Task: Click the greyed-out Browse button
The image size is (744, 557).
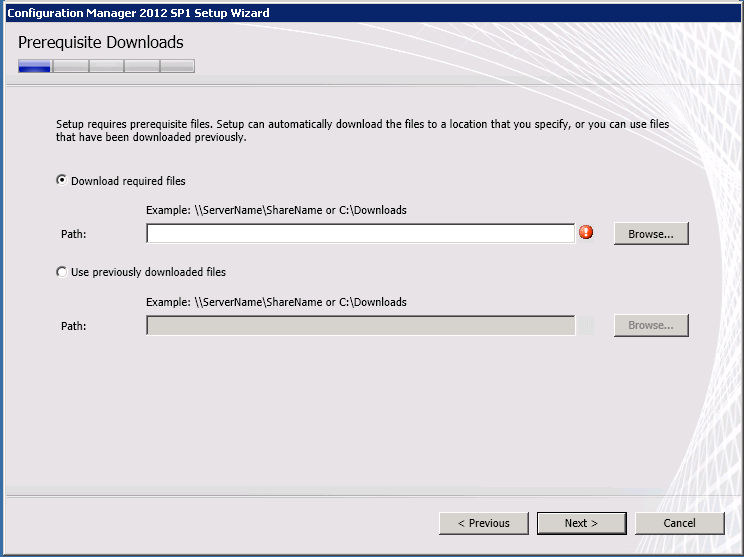Action: pyautogui.click(x=651, y=325)
